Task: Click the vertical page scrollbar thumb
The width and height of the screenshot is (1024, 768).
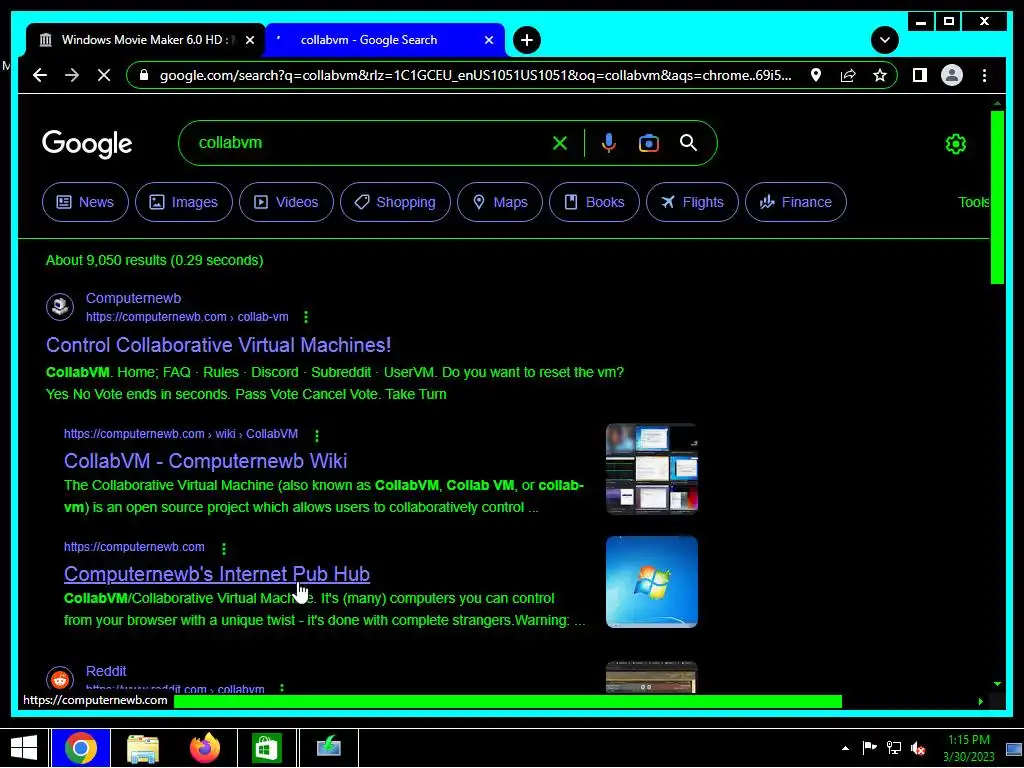Action: point(997,197)
